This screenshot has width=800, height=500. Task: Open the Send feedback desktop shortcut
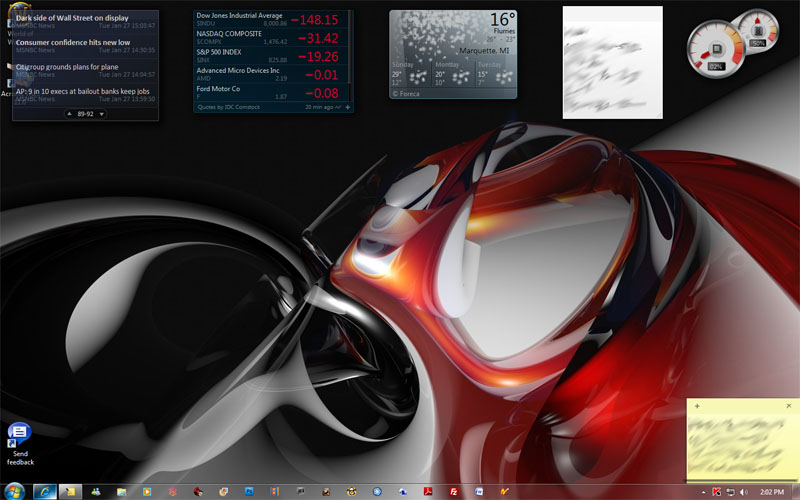(20, 434)
